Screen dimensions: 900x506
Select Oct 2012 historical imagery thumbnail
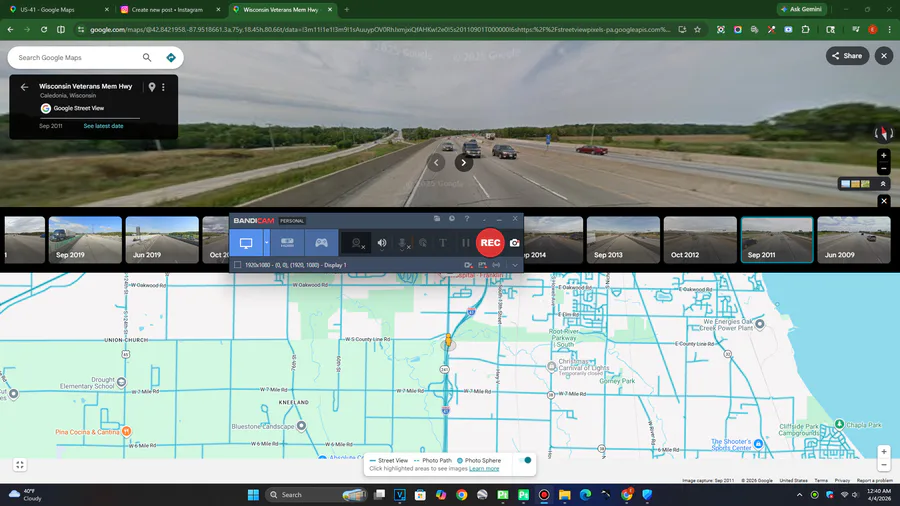[x=700, y=240]
